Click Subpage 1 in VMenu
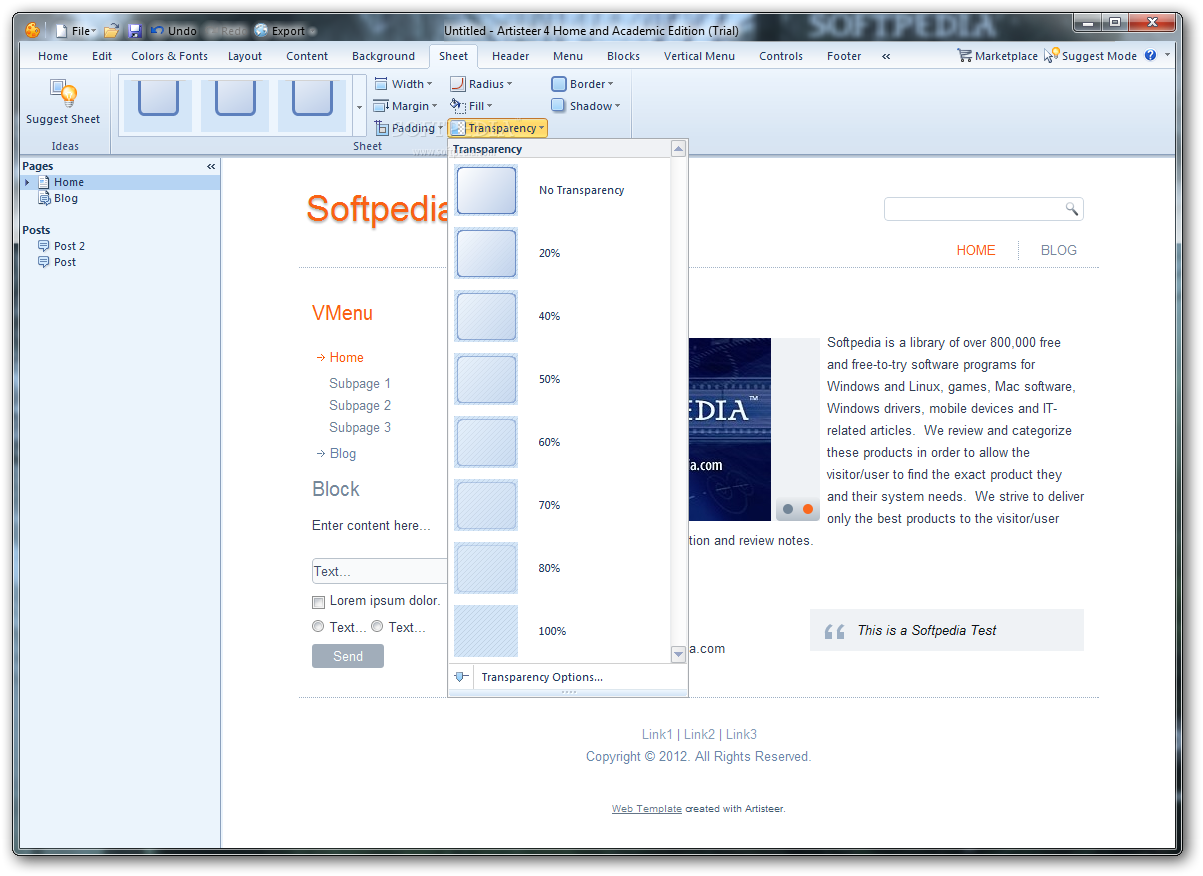The height and width of the screenshot is (876, 1203). [360, 383]
